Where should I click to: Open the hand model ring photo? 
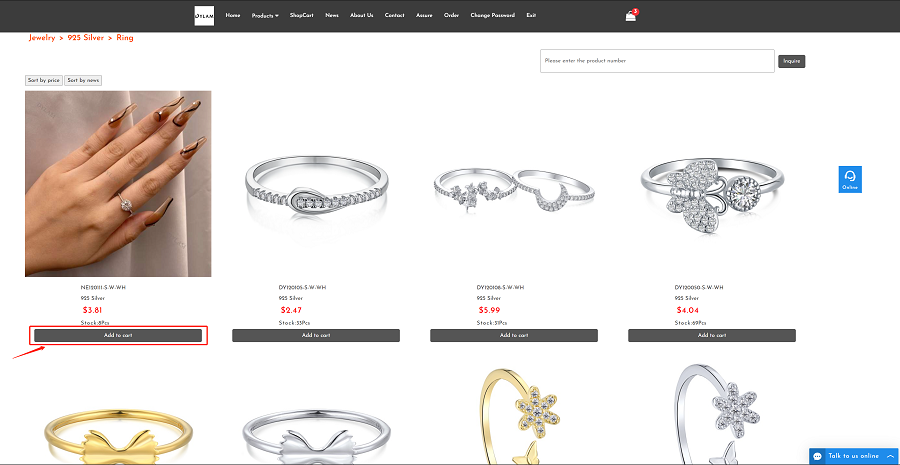point(118,184)
